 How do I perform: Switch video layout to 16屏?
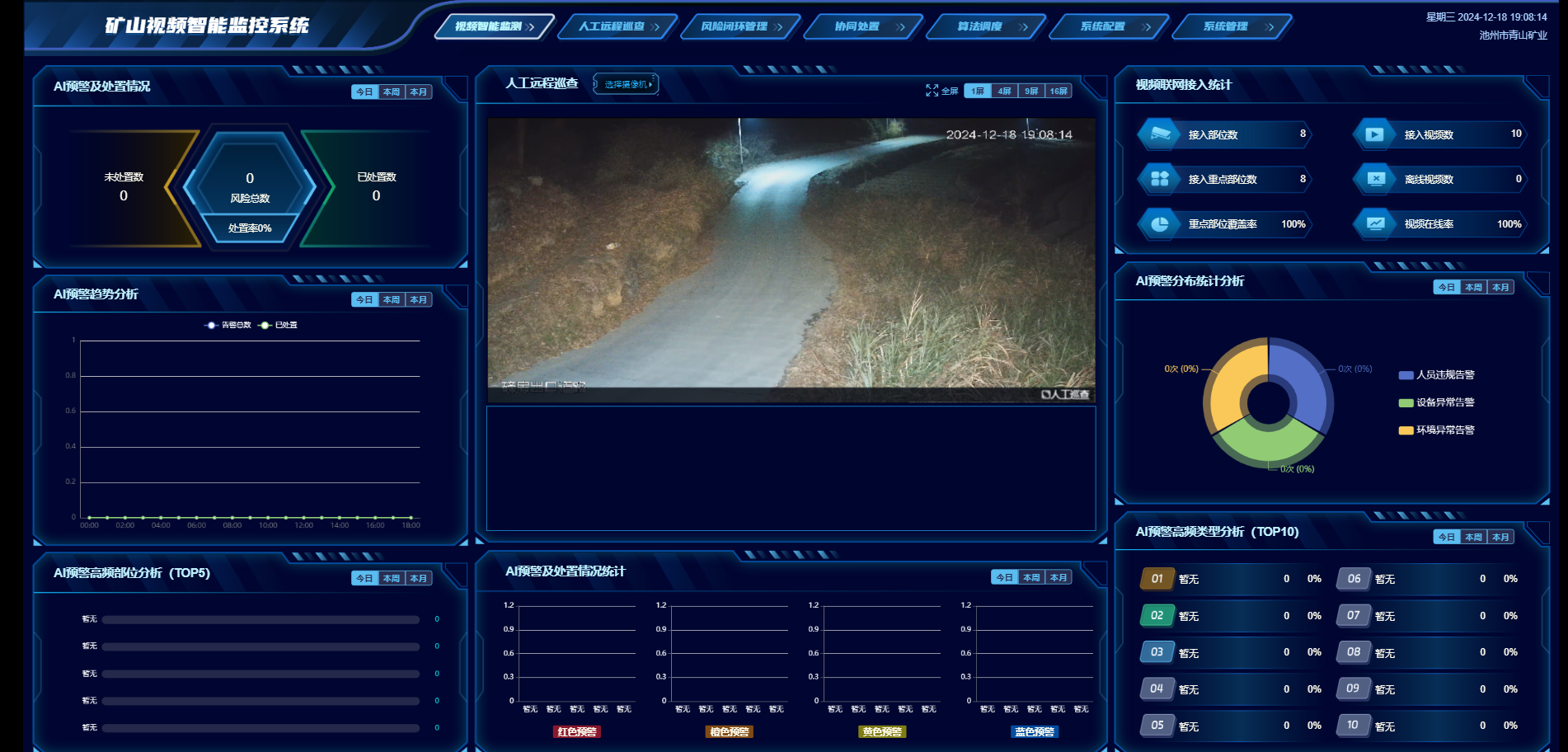tap(1059, 91)
